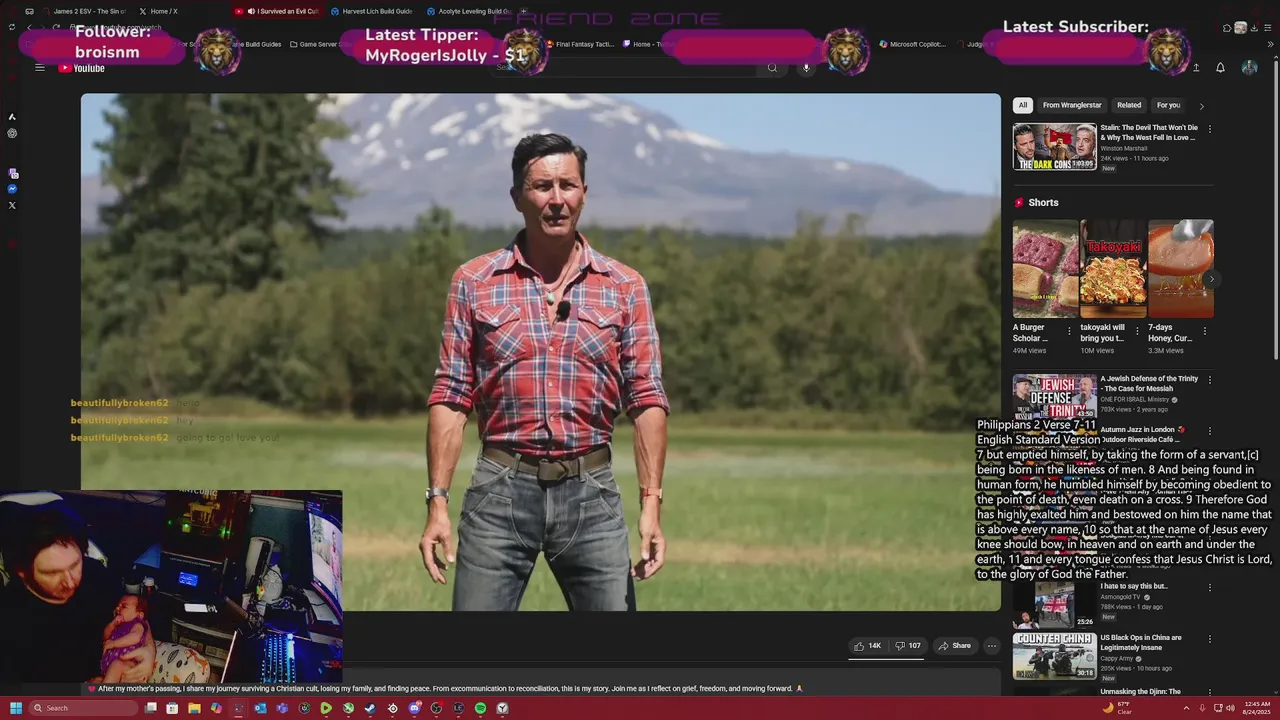Click the YouTube search magnifier button
Viewport: 1280px width, 720px height.
[x=772, y=68]
